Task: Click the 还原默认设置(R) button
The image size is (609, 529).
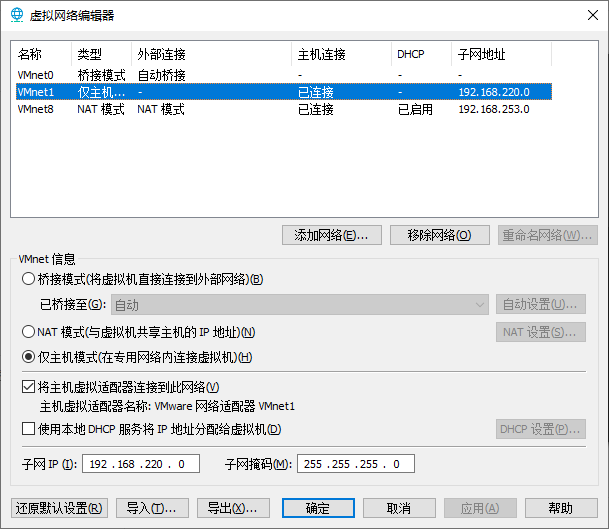Action: pos(59,508)
